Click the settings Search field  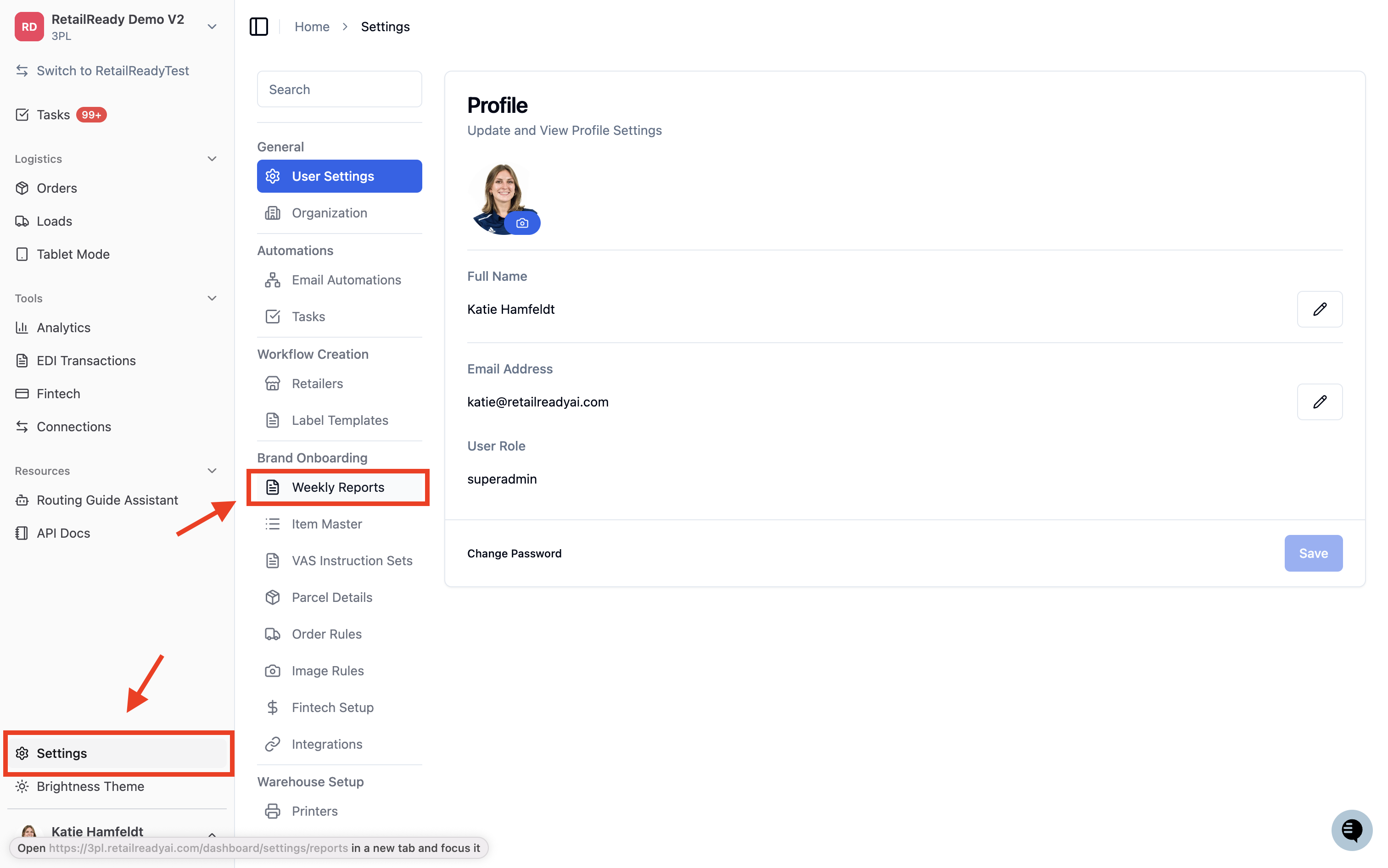point(339,89)
